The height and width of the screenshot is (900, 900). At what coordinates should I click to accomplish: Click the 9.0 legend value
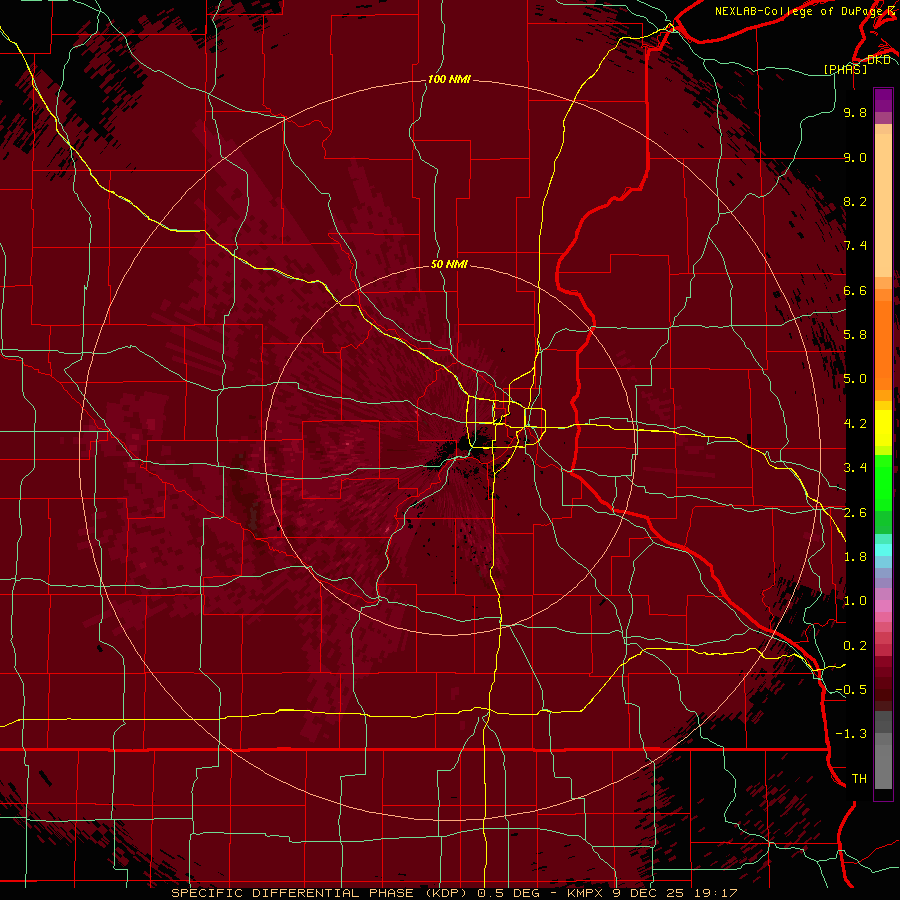[x=855, y=157]
